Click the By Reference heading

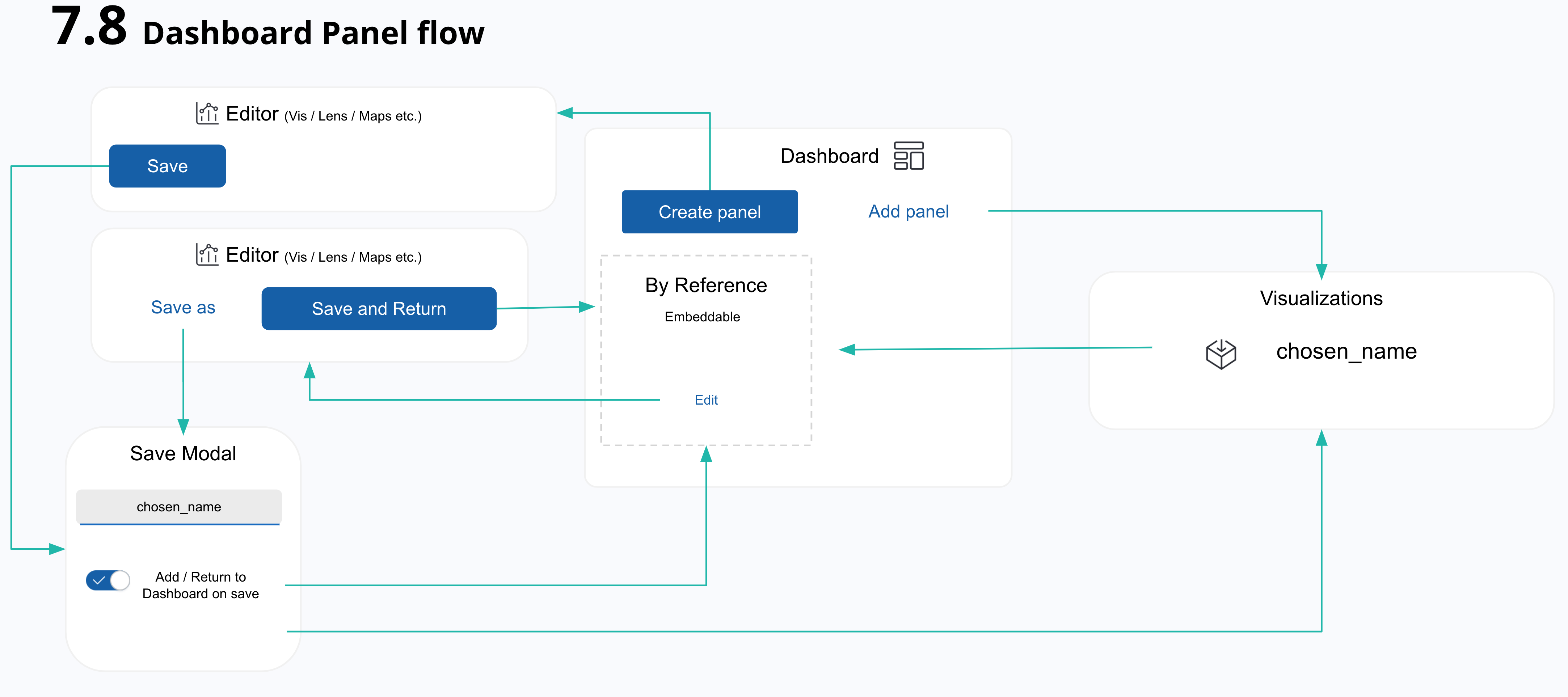(x=705, y=285)
